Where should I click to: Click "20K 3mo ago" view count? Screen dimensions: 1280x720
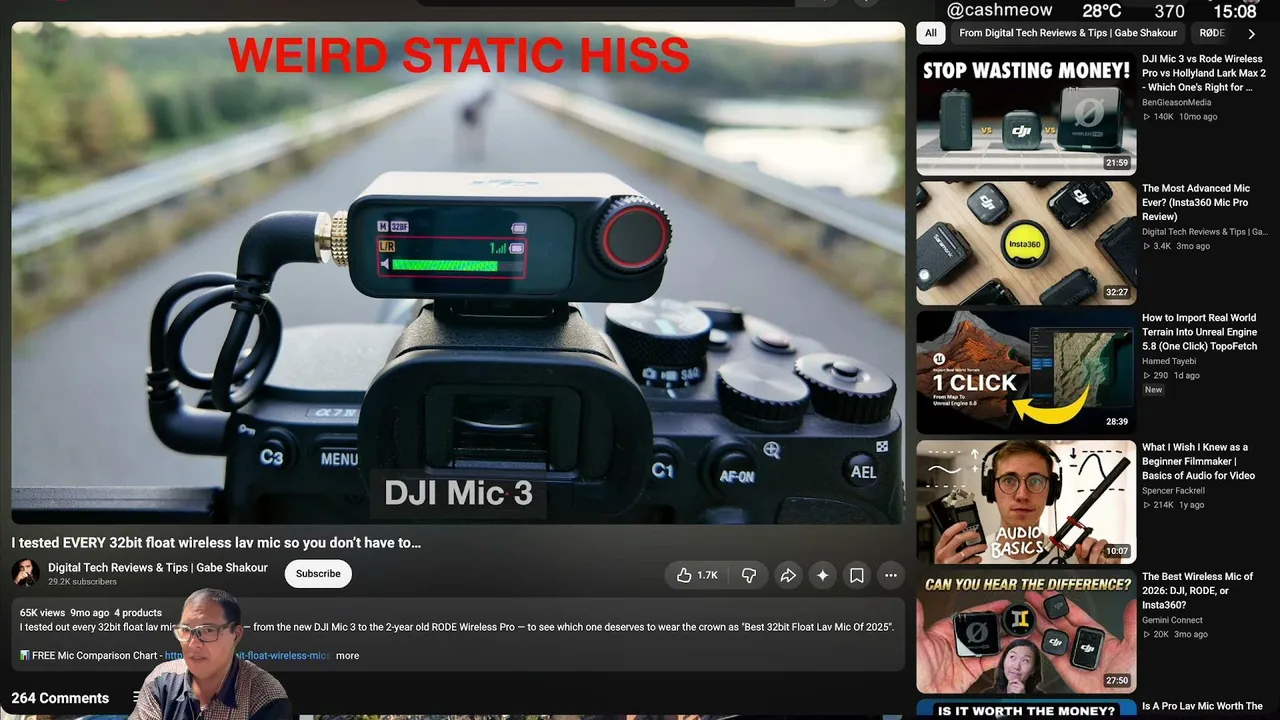(x=1175, y=635)
